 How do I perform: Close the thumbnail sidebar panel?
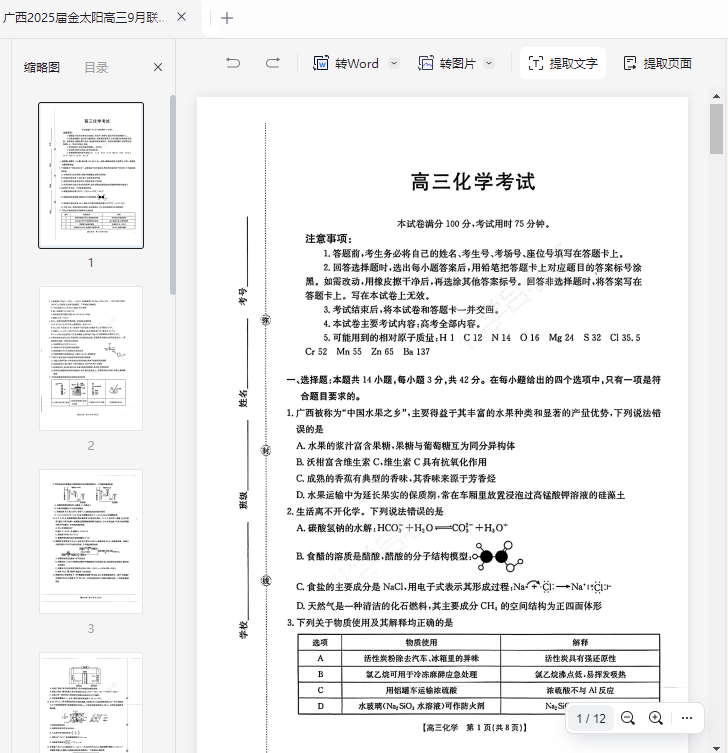pos(158,67)
